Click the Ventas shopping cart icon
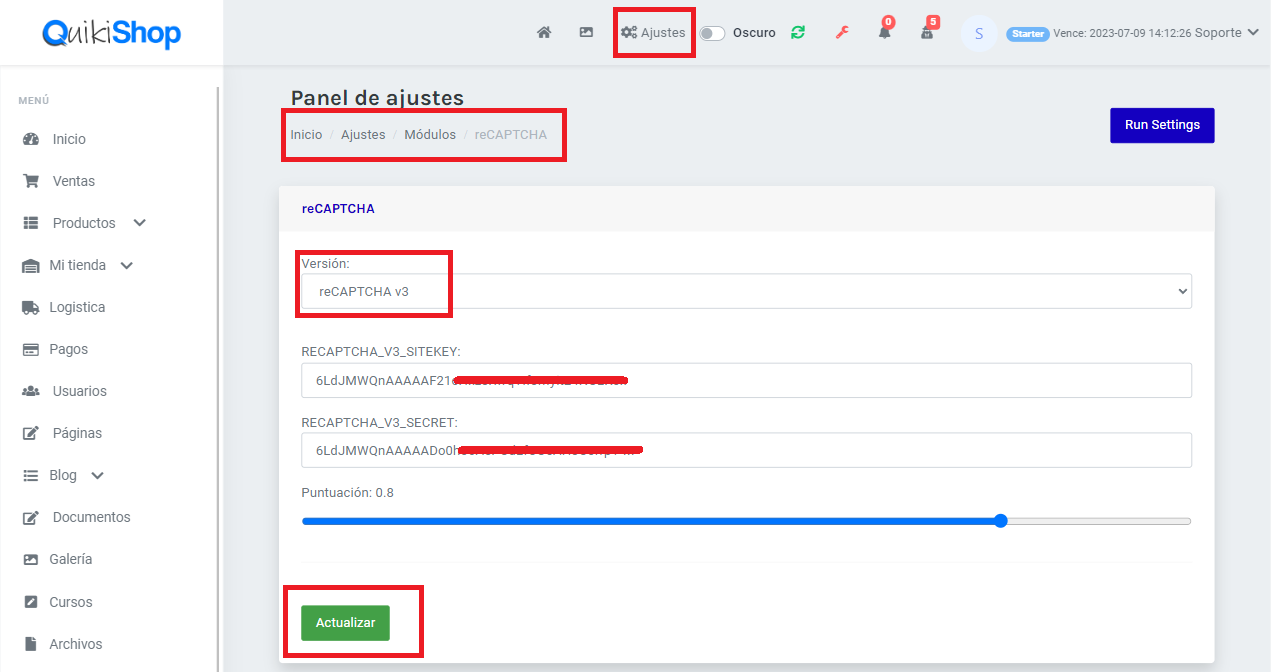This screenshot has height=672, width=1271. pyautogui.click(x=31, y=181)
